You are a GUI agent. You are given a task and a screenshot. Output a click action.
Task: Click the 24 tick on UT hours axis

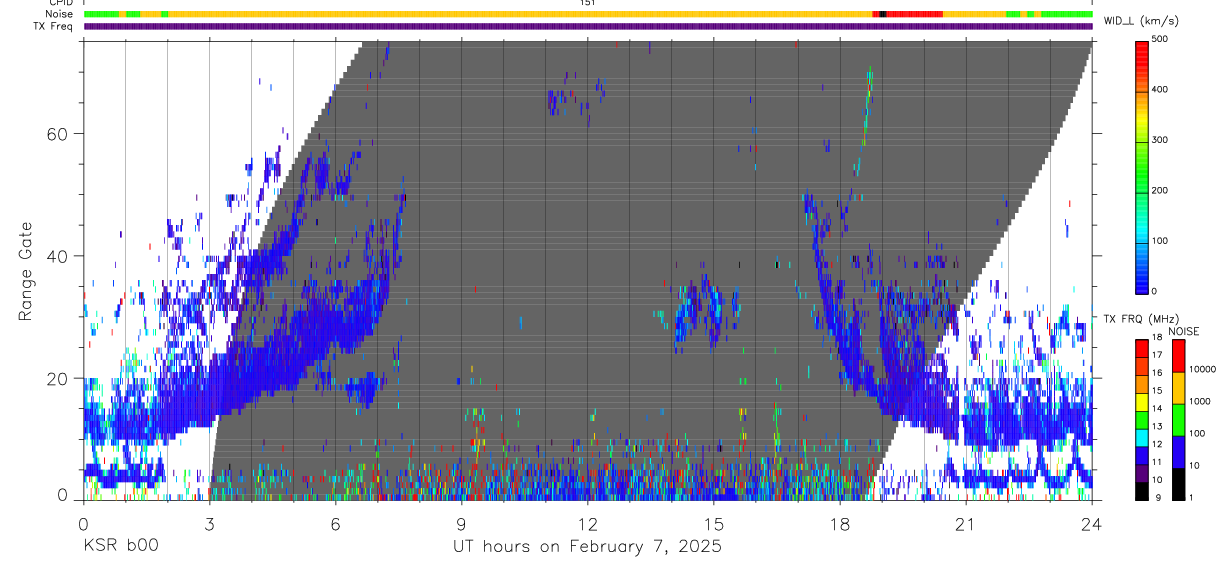(1091, 524)
